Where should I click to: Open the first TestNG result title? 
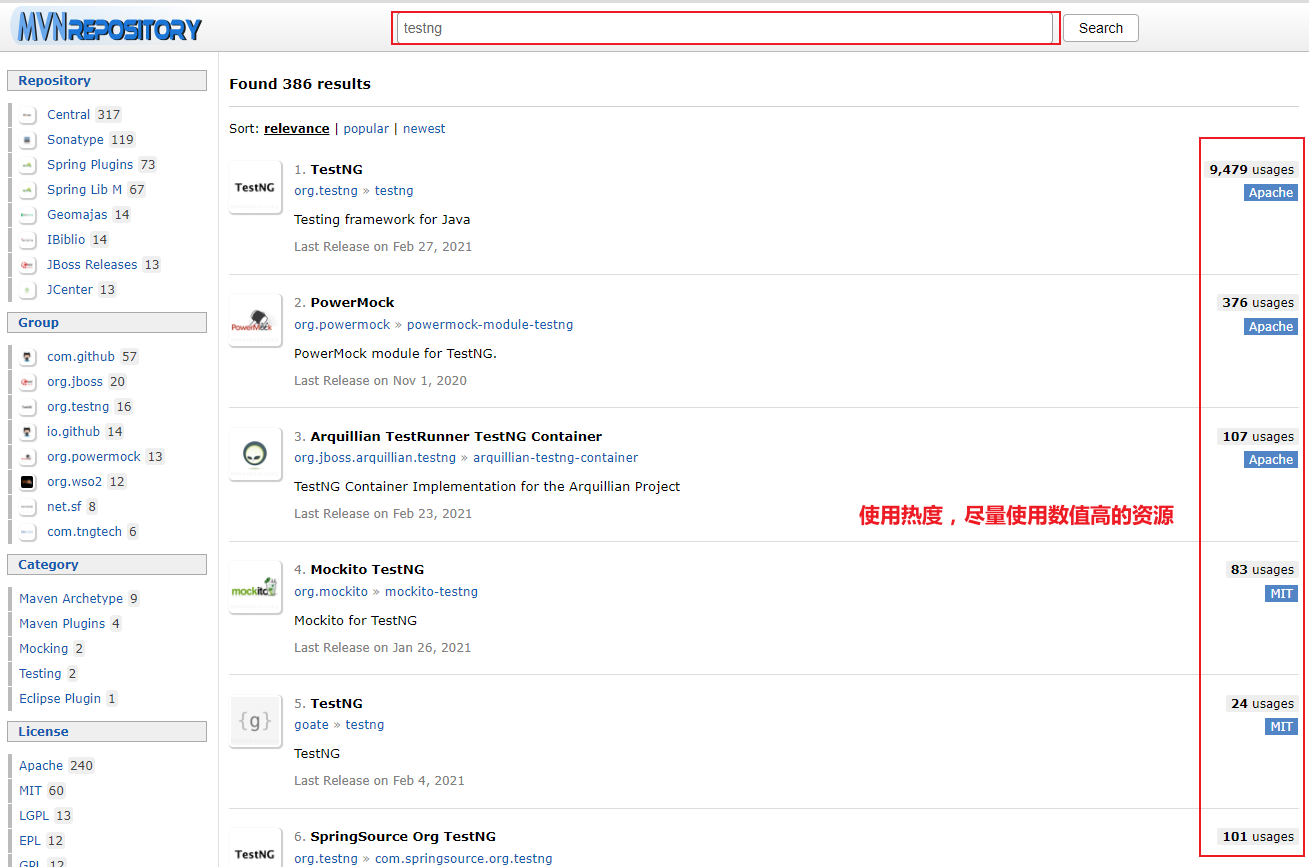(336, 170)
